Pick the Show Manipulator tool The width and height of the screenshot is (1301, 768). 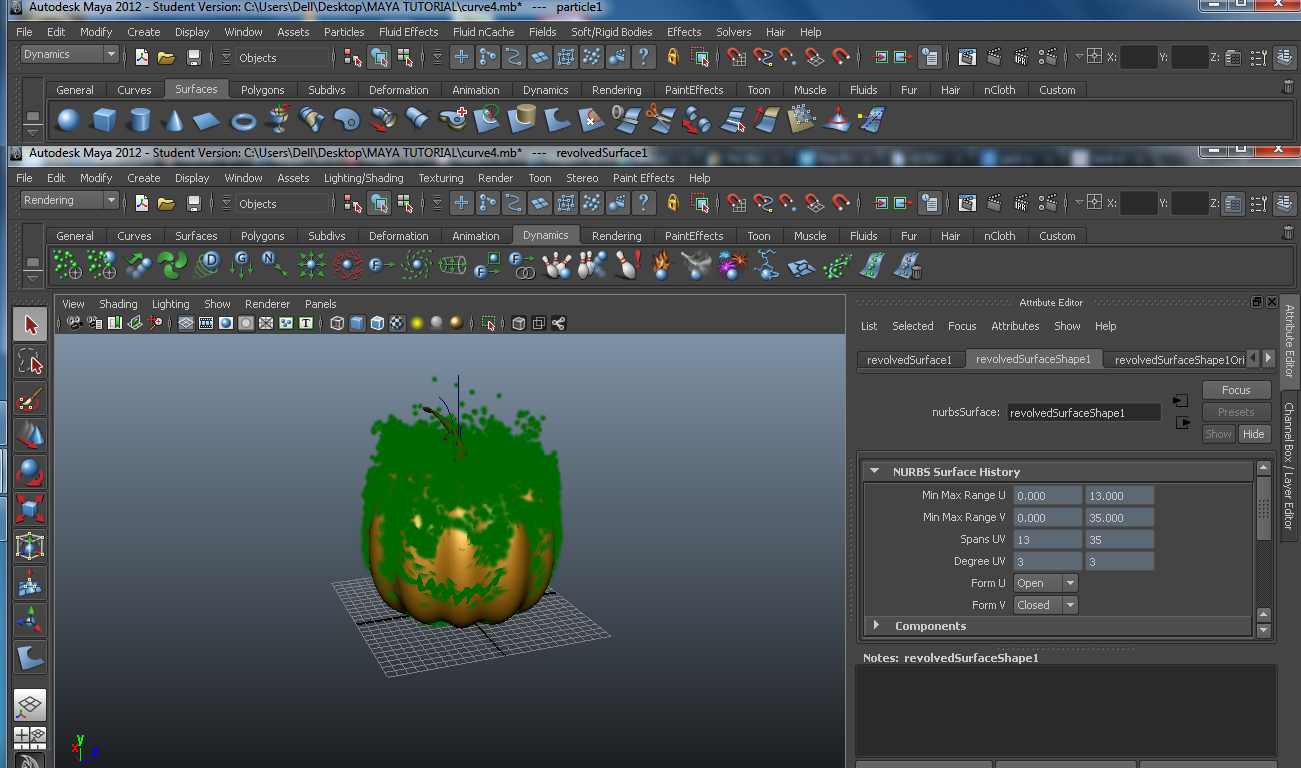30,621
